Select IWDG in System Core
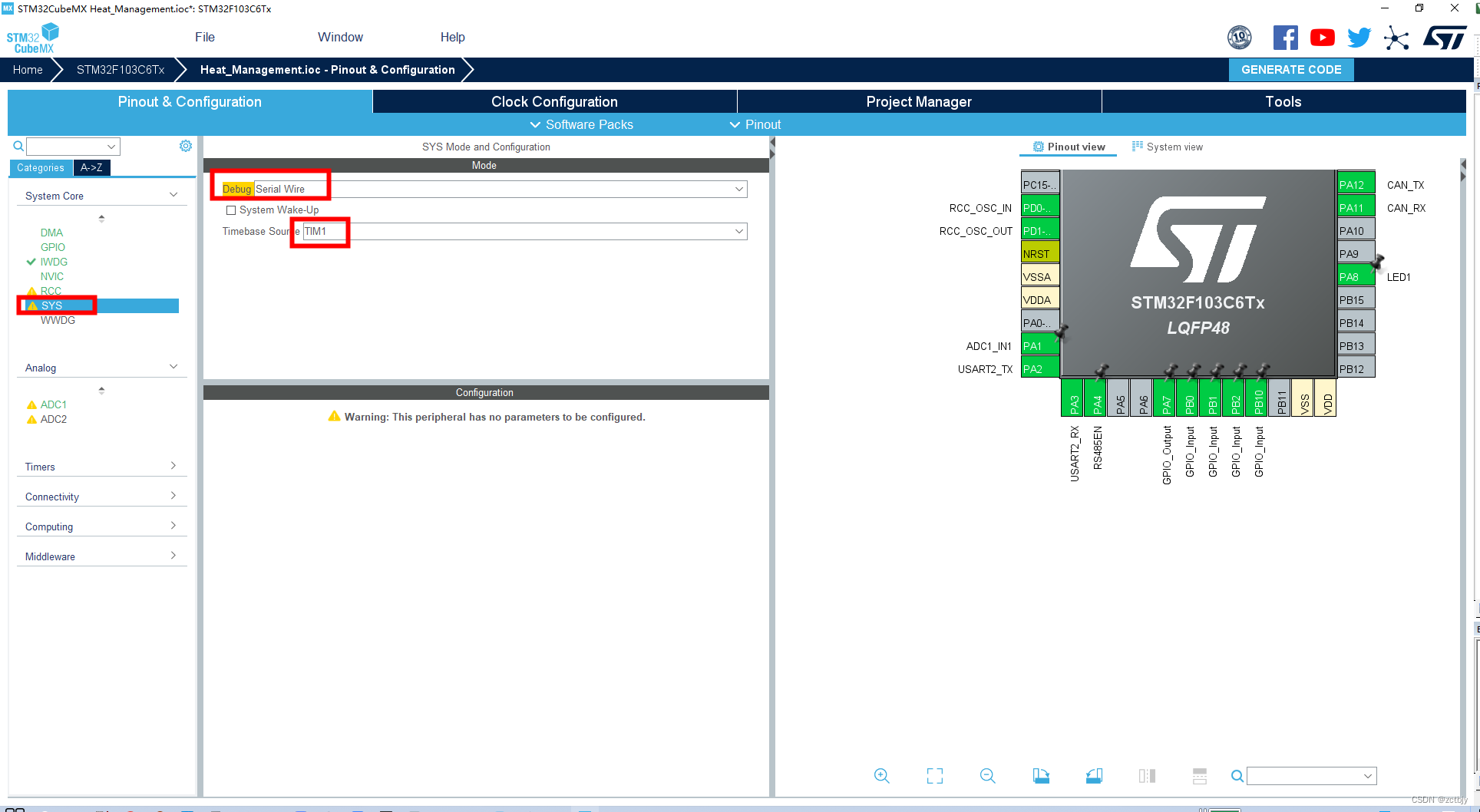The image size is (1480, 812). (x=54, y=262)
